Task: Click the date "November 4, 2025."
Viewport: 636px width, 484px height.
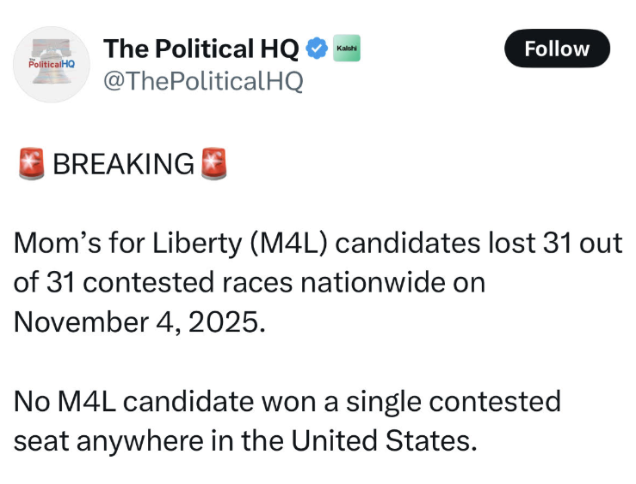Action: pyautogui.click(x=140, y=322)
